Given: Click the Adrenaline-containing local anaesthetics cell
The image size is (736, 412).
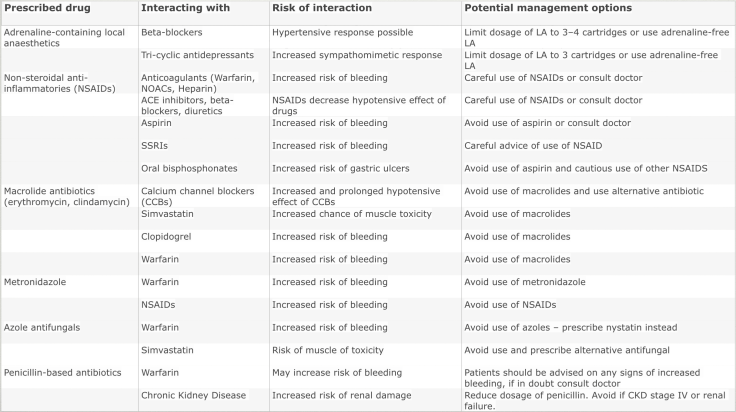Looking at the screenshot, I should tap(64, 36).
